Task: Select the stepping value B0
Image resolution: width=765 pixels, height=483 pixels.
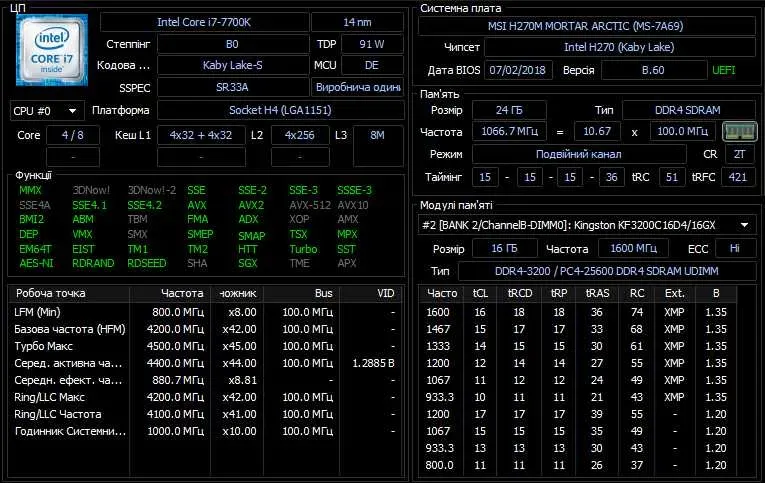Action: click(x=233, y=44)
